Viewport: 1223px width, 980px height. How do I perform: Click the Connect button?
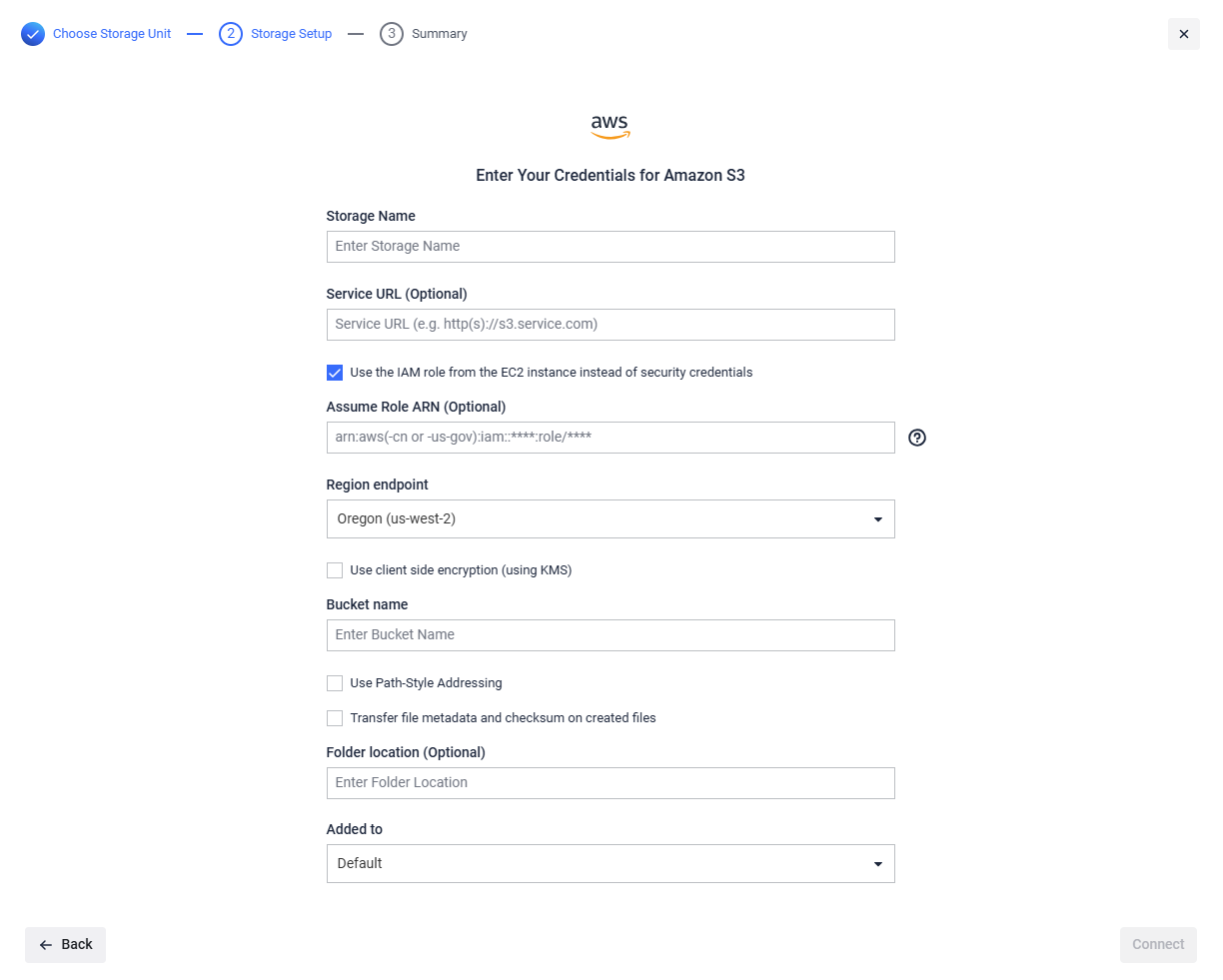point(1158,945)
